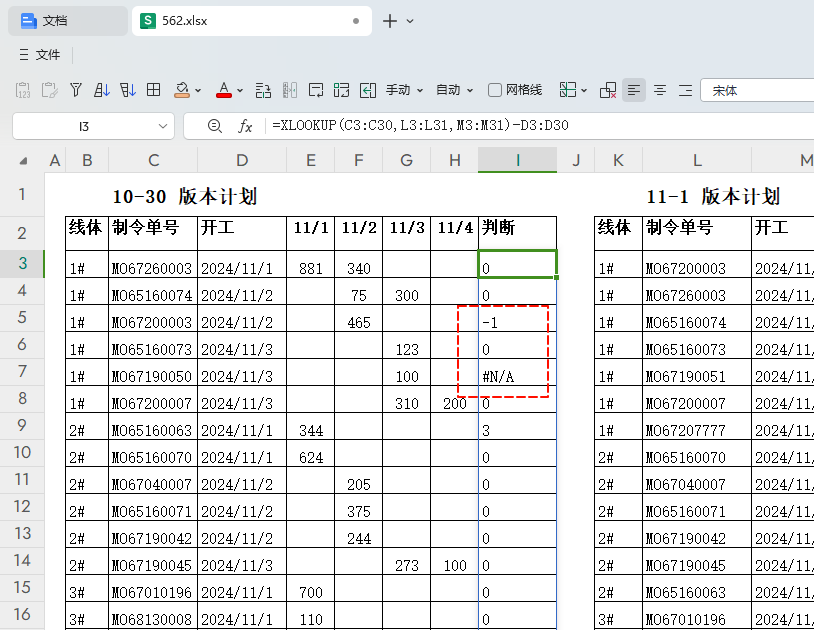
Task: Select row 12 header
Action: pos(22,506)
